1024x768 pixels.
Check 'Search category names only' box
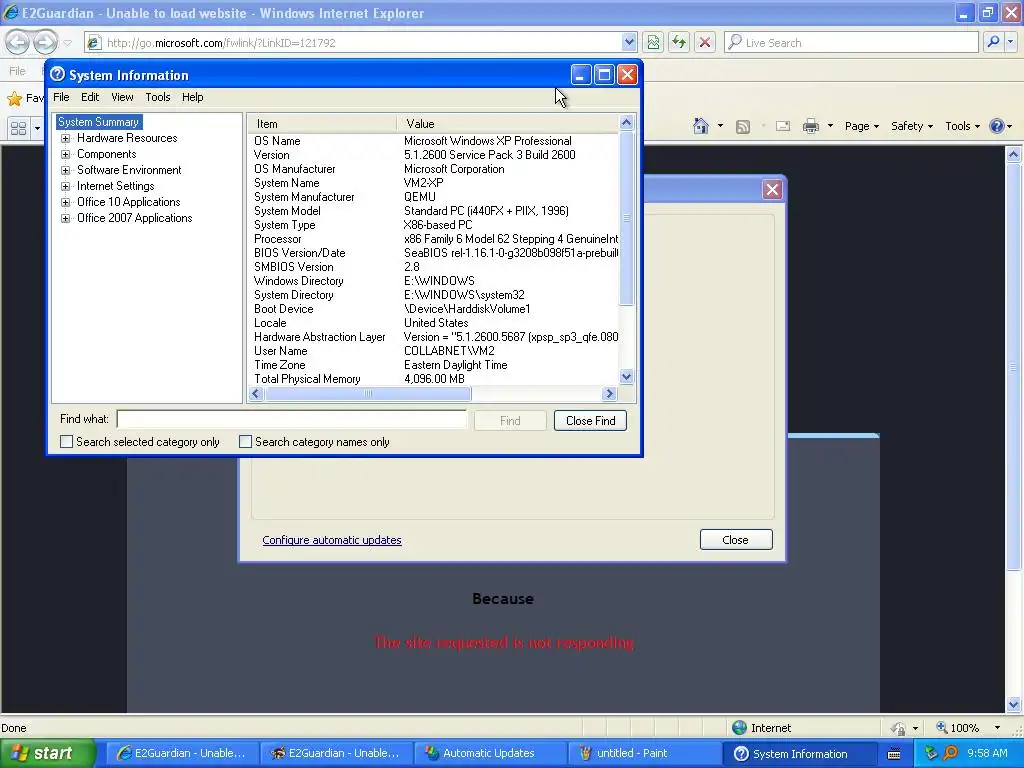245,442
